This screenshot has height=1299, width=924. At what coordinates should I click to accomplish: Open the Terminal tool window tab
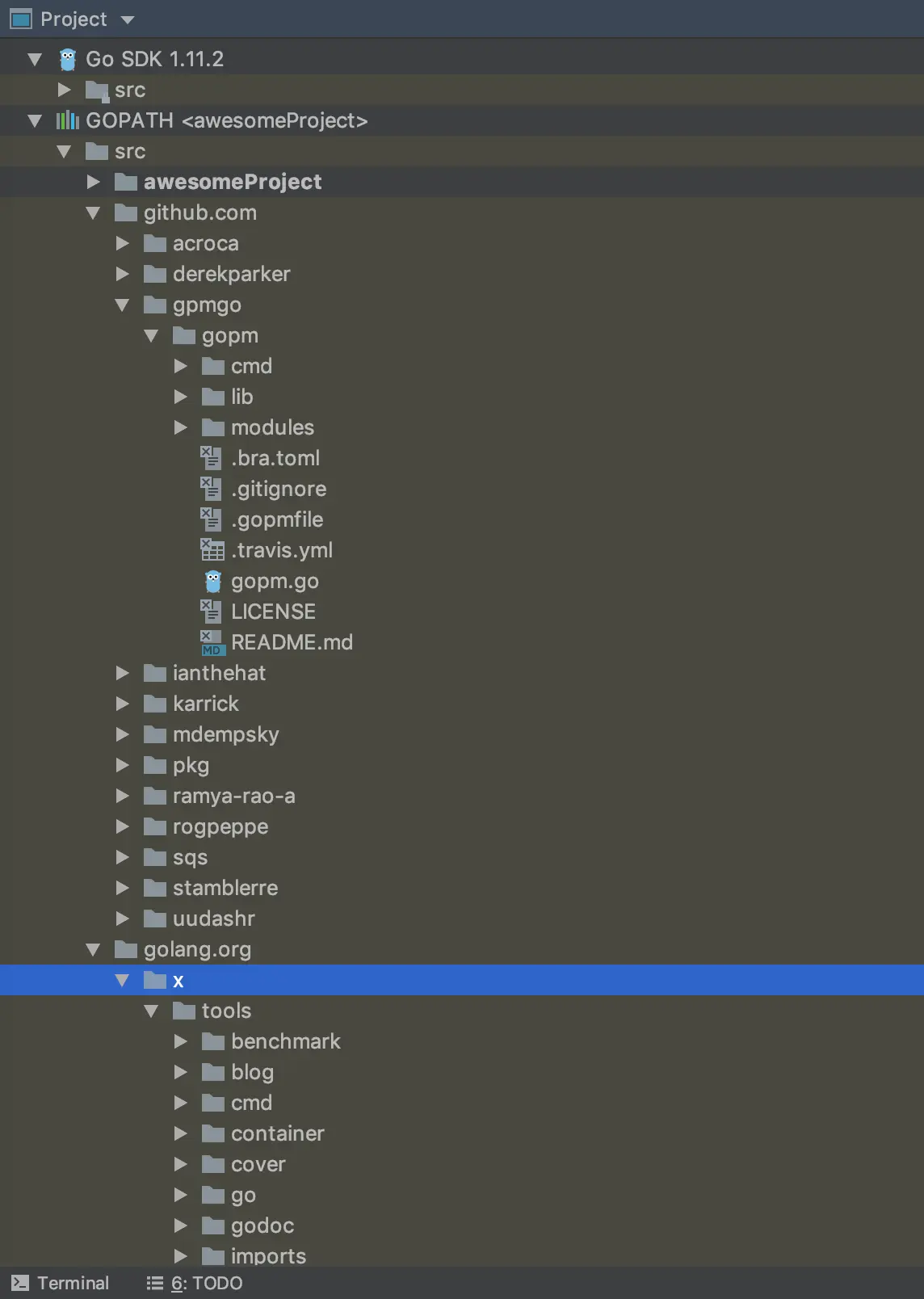(x=60, y=1283)
